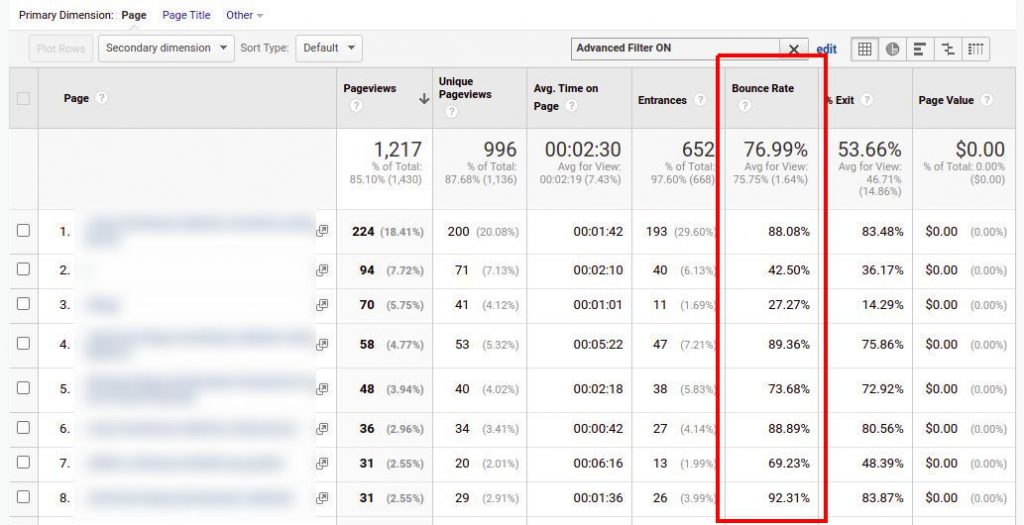Toggle the select-all checkbox in header

point(24,98)
